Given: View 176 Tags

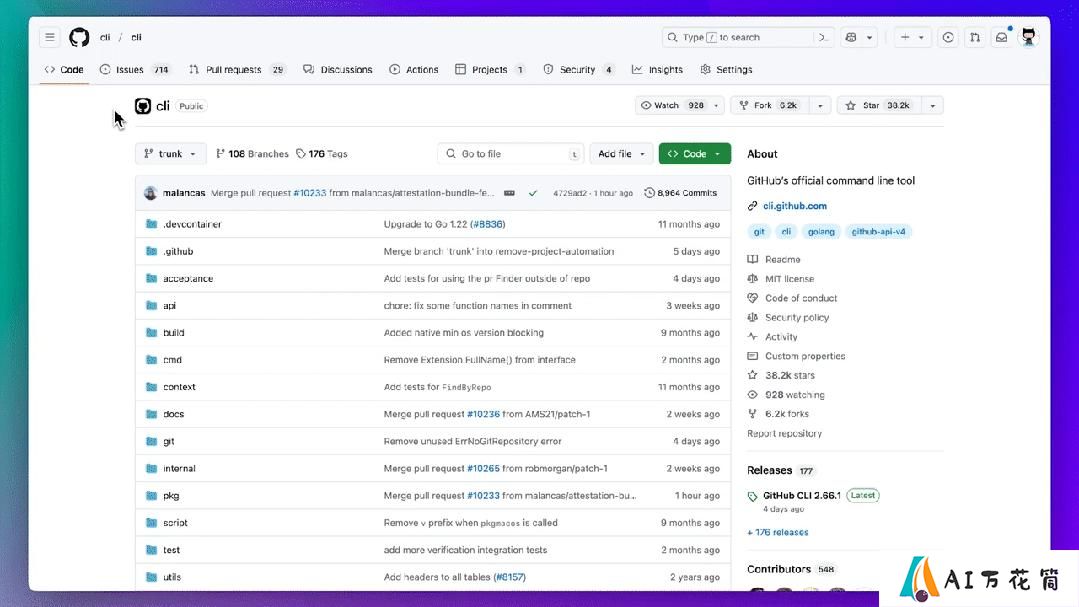Looking at the screenshot, I should tap(321, 153).
